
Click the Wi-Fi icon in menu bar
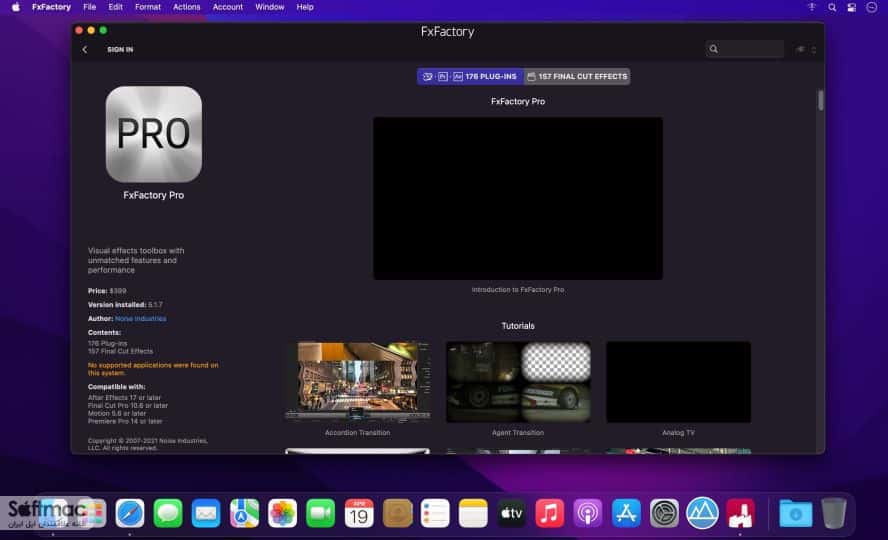[812, 7]
